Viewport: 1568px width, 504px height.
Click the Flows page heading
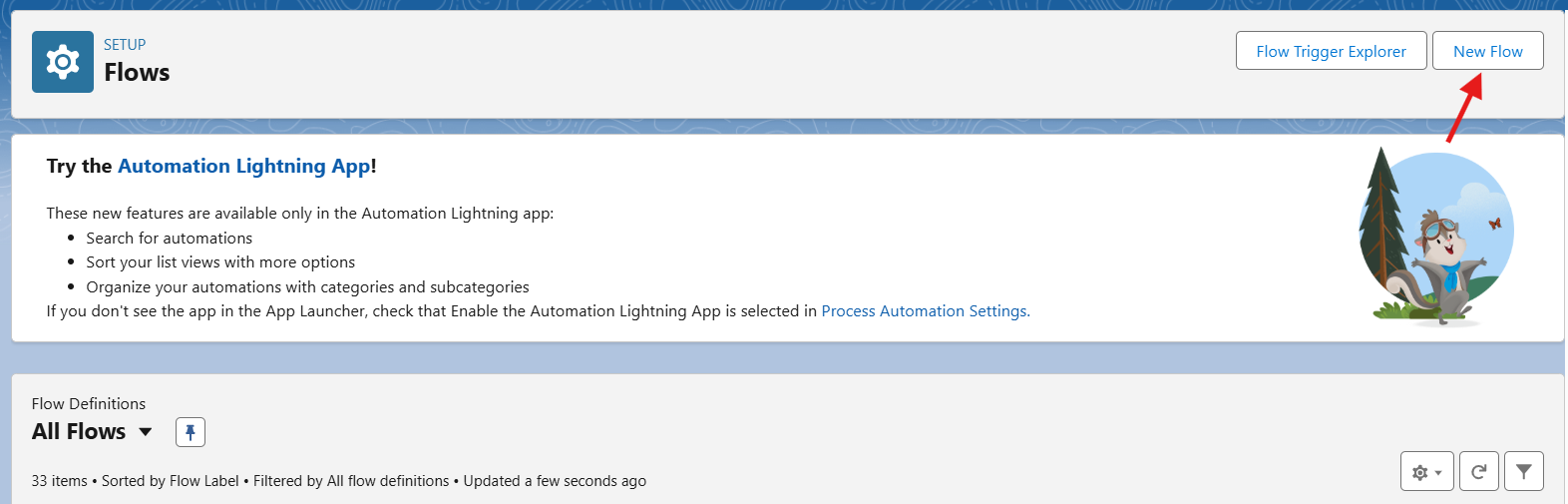(x=137, y=73)
